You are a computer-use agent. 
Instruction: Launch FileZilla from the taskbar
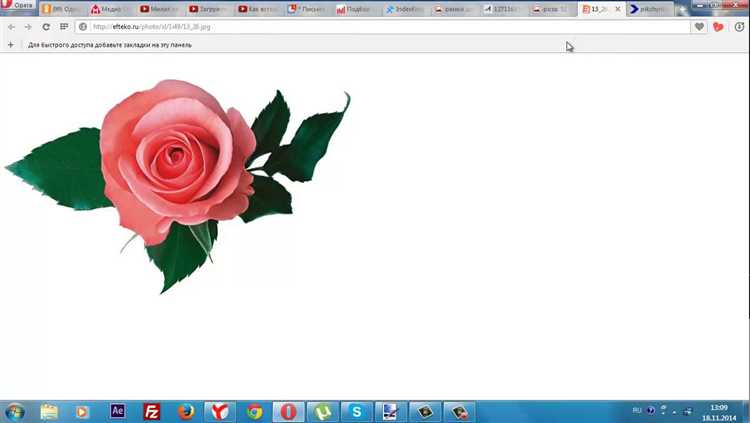[x=152, y=412]
